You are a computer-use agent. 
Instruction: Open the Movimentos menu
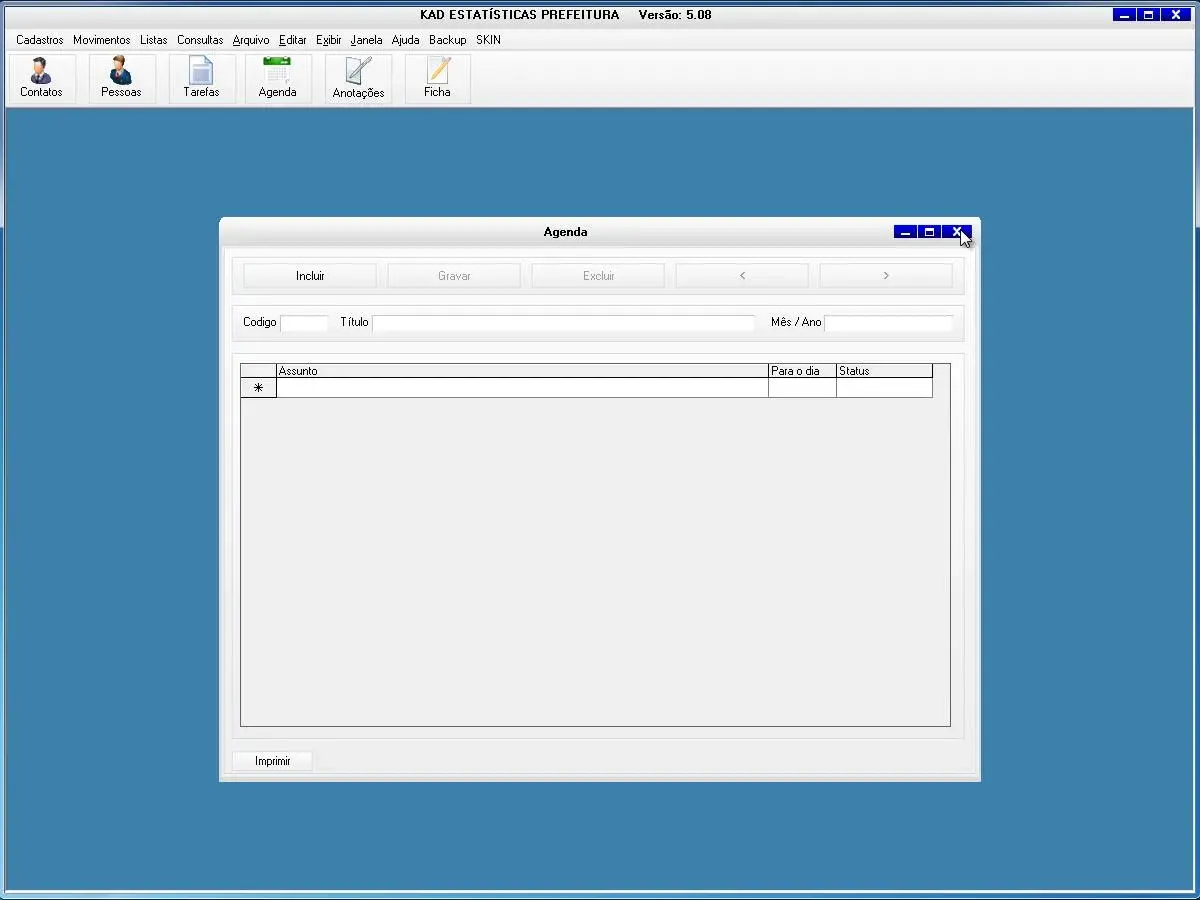[101, 40]
